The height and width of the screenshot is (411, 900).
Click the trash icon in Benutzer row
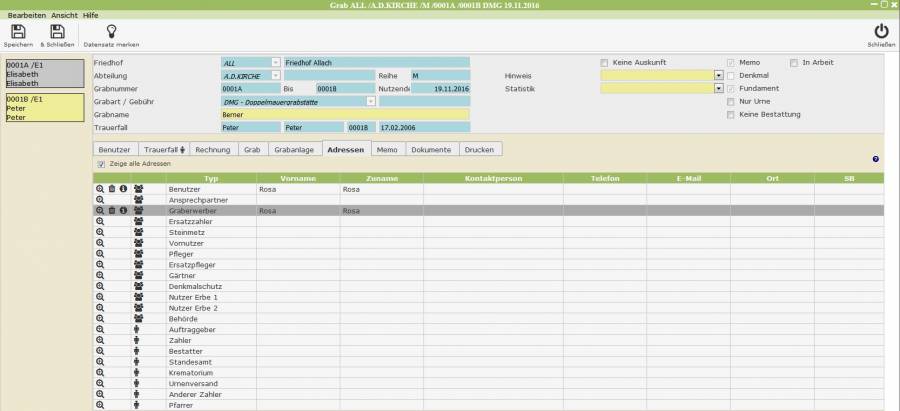111,188
